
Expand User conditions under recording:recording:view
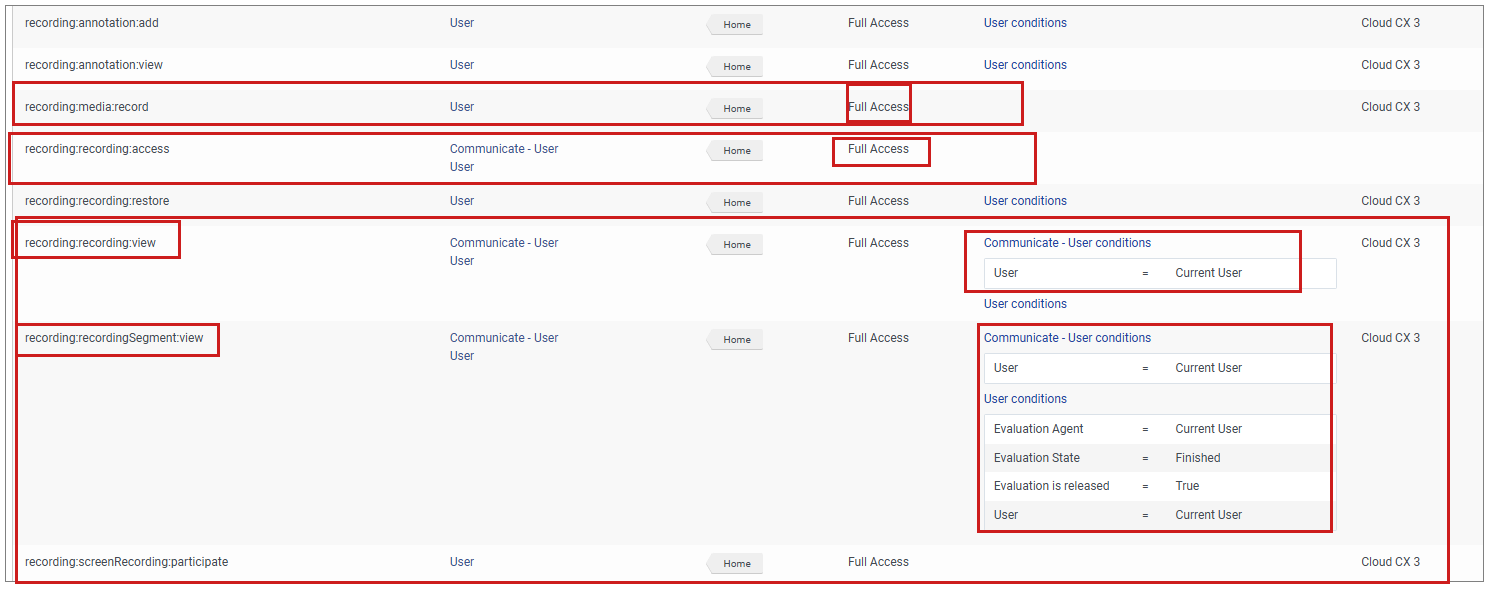(1025, 304)
